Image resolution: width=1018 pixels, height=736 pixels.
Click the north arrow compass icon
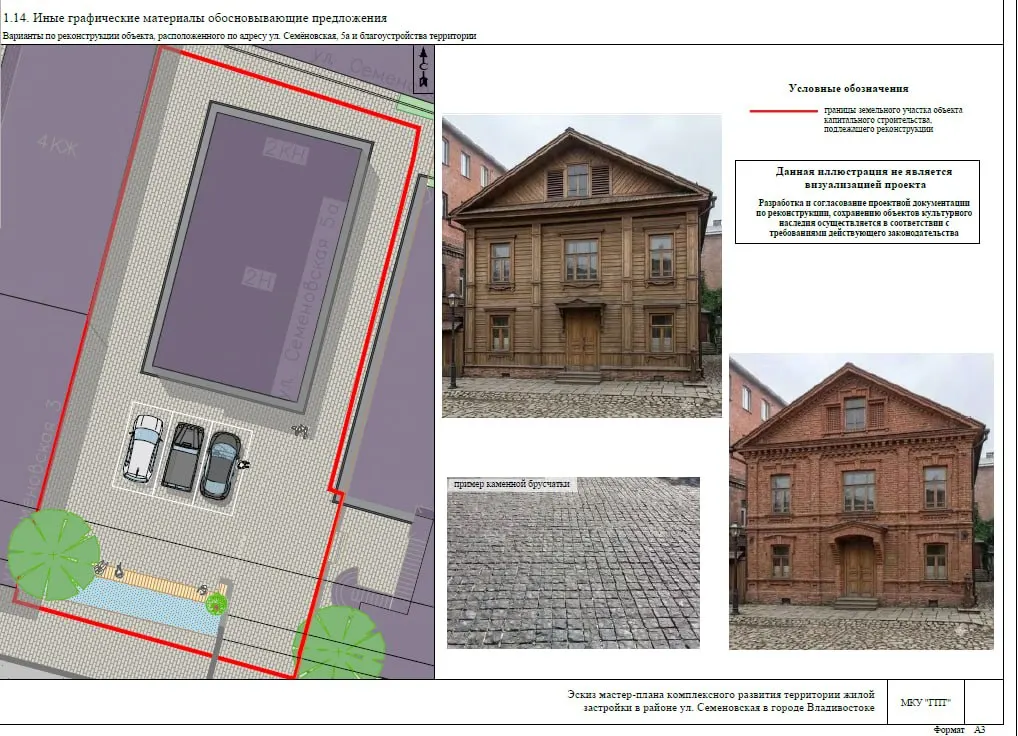pos(423,69)
